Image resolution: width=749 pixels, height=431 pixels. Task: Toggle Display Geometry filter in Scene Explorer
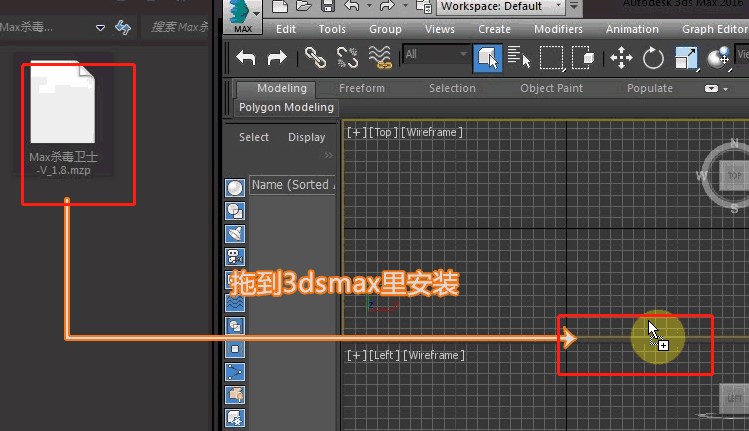235,188
